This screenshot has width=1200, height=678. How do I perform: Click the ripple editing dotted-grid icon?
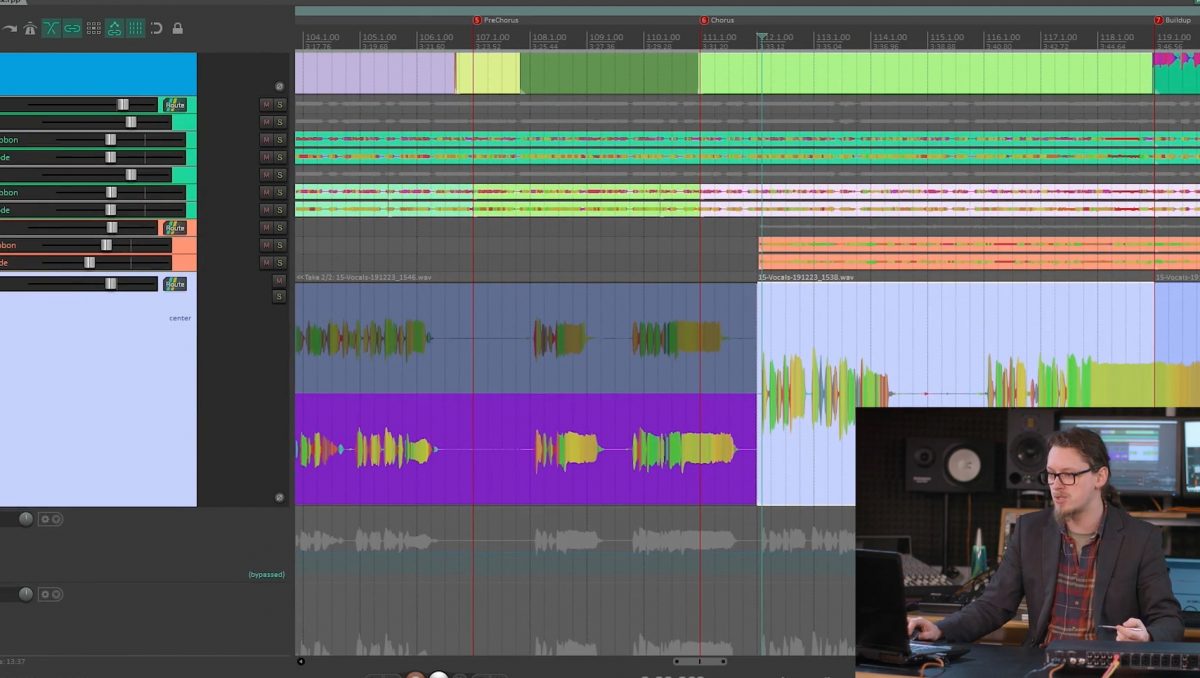coord(94,28)
